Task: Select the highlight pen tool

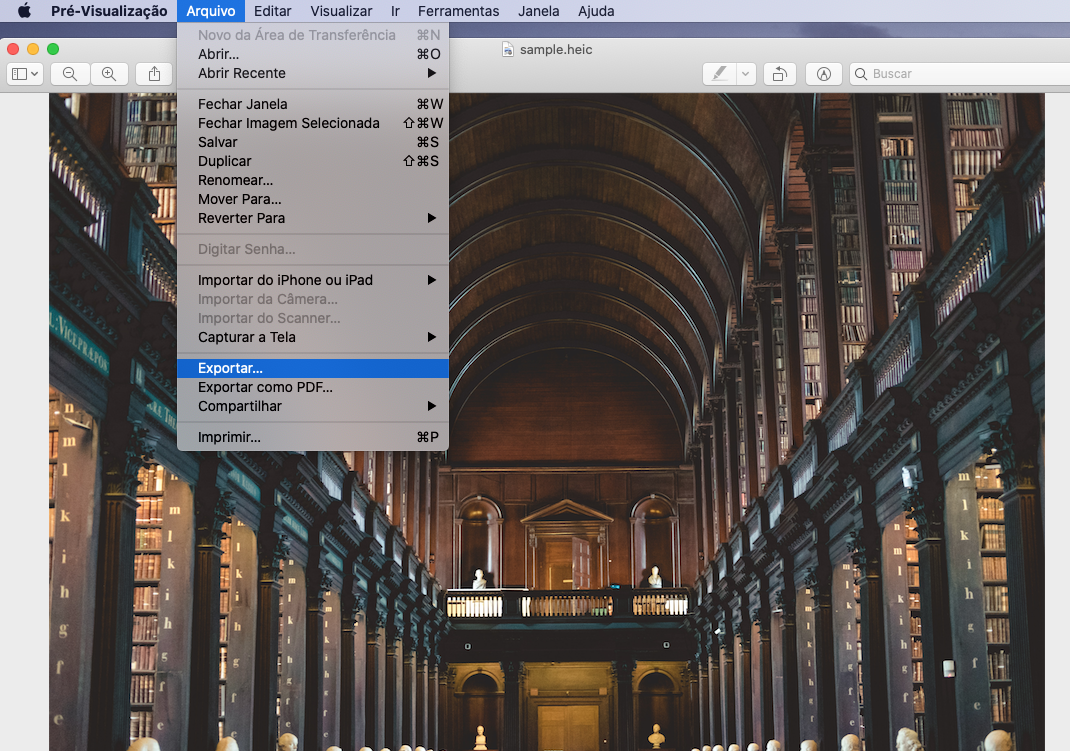Action: tap(718, 74)
